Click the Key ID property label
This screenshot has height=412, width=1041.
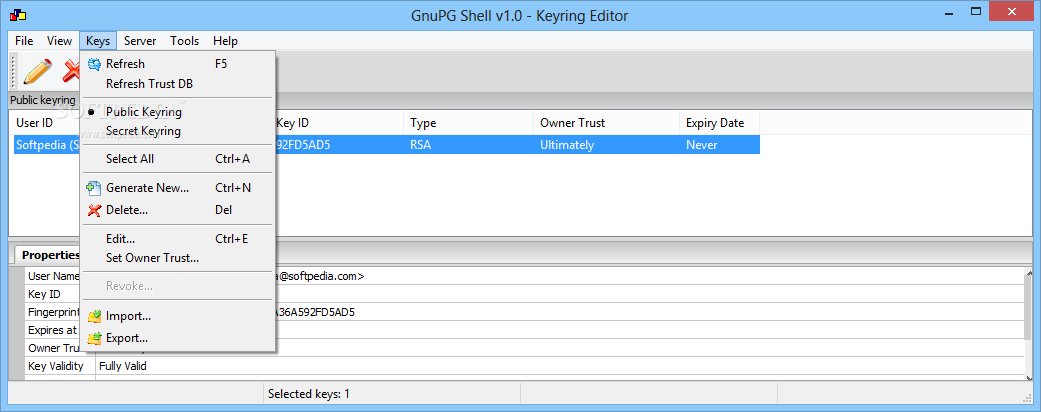coord(44,294)
